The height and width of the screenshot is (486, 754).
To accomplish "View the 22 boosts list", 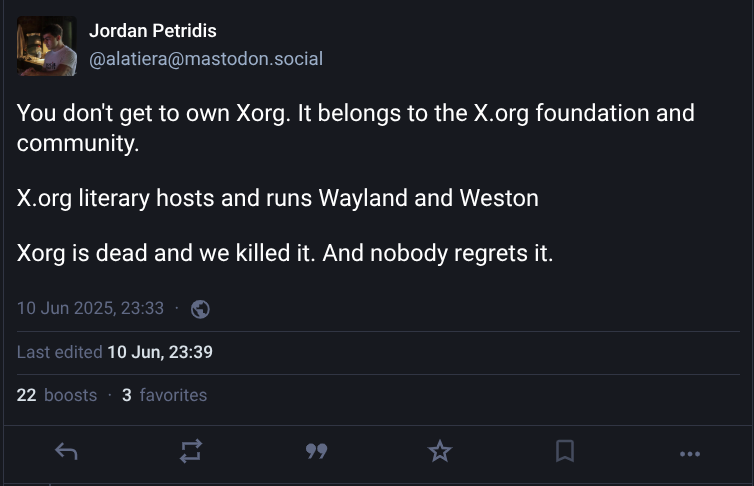I will (57, 395).
